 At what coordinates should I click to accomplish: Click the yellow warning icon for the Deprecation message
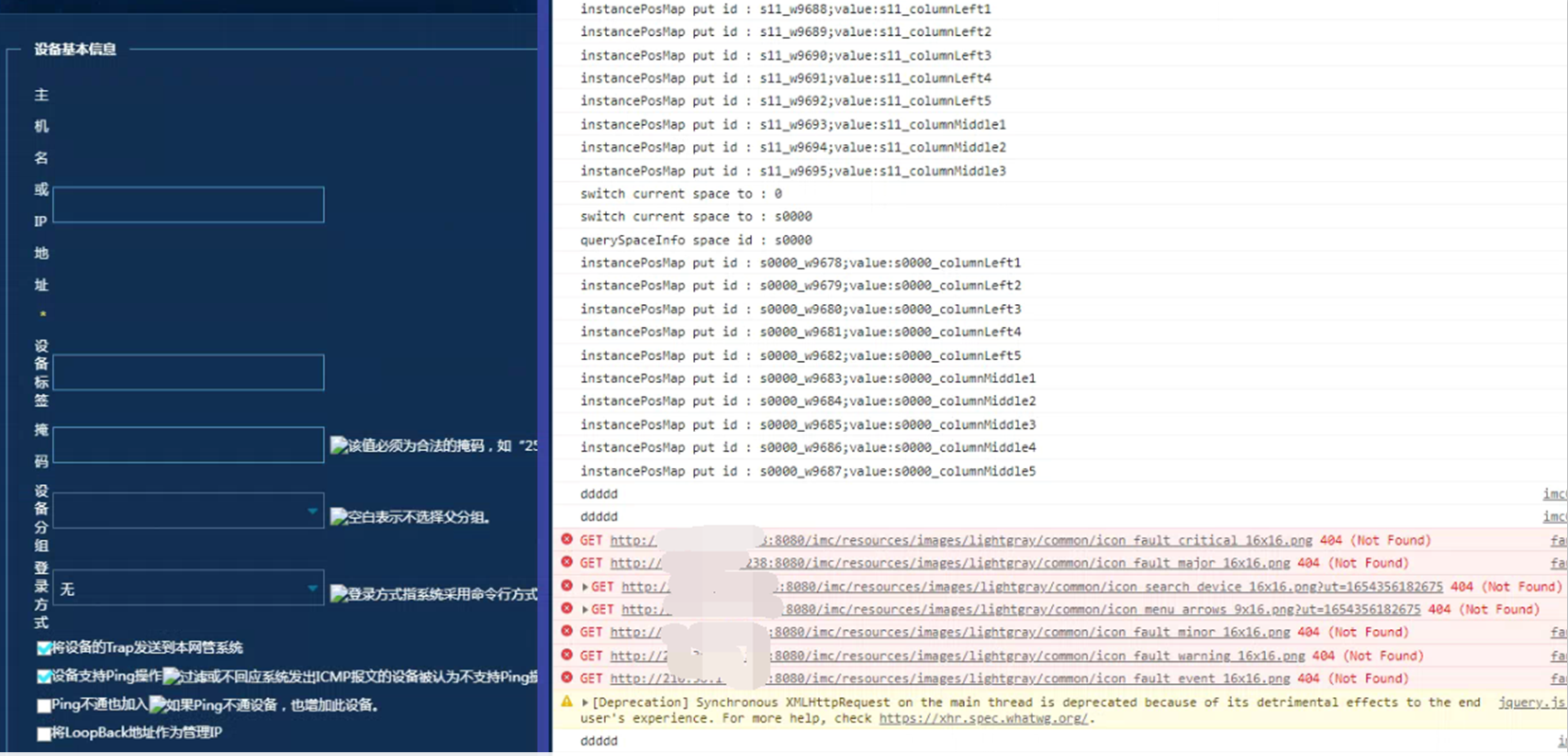(x=566, y=702)
